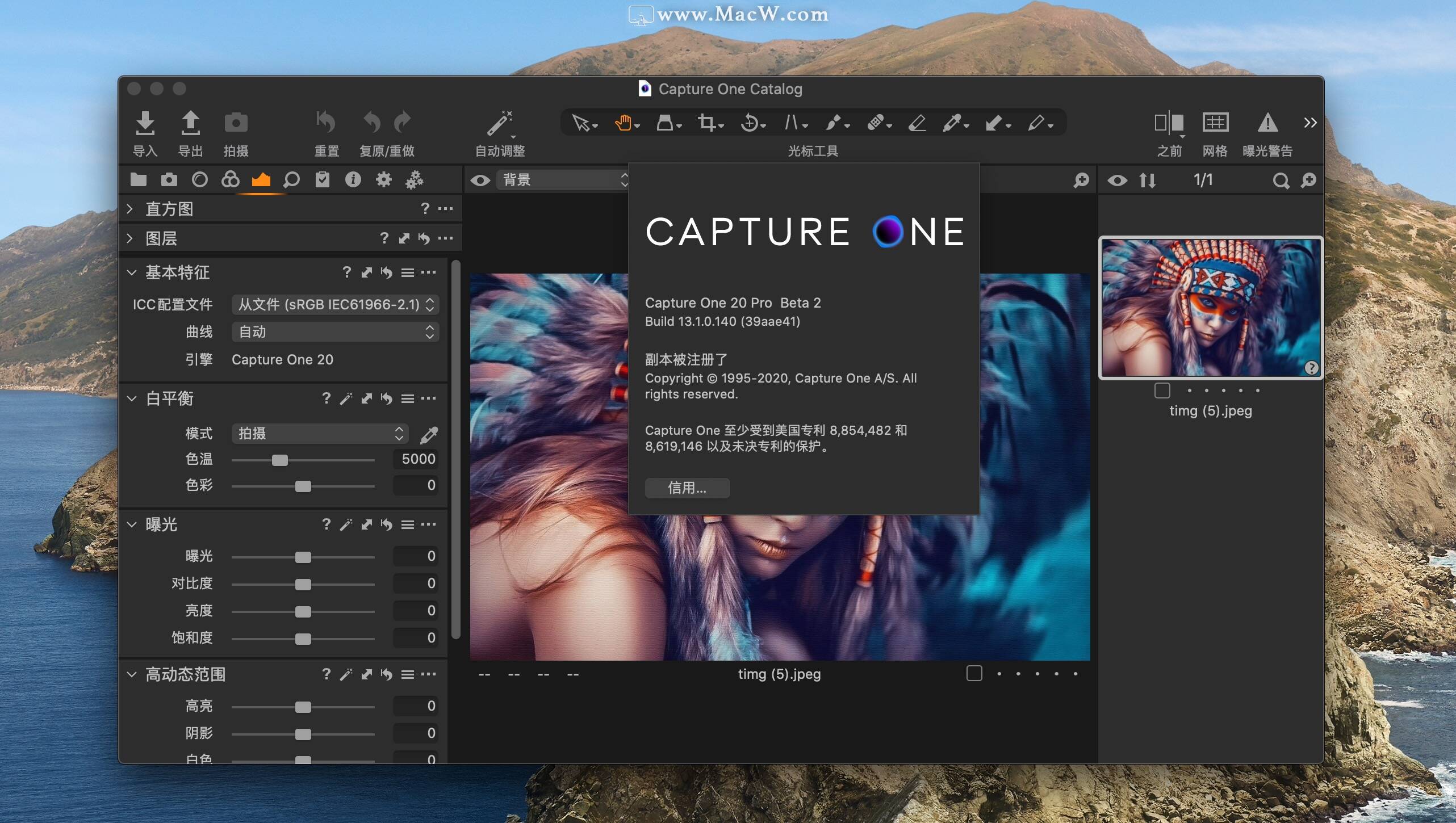Open the Metadata info tool tab
The image size is (1456, 823).
click(353, 180)
